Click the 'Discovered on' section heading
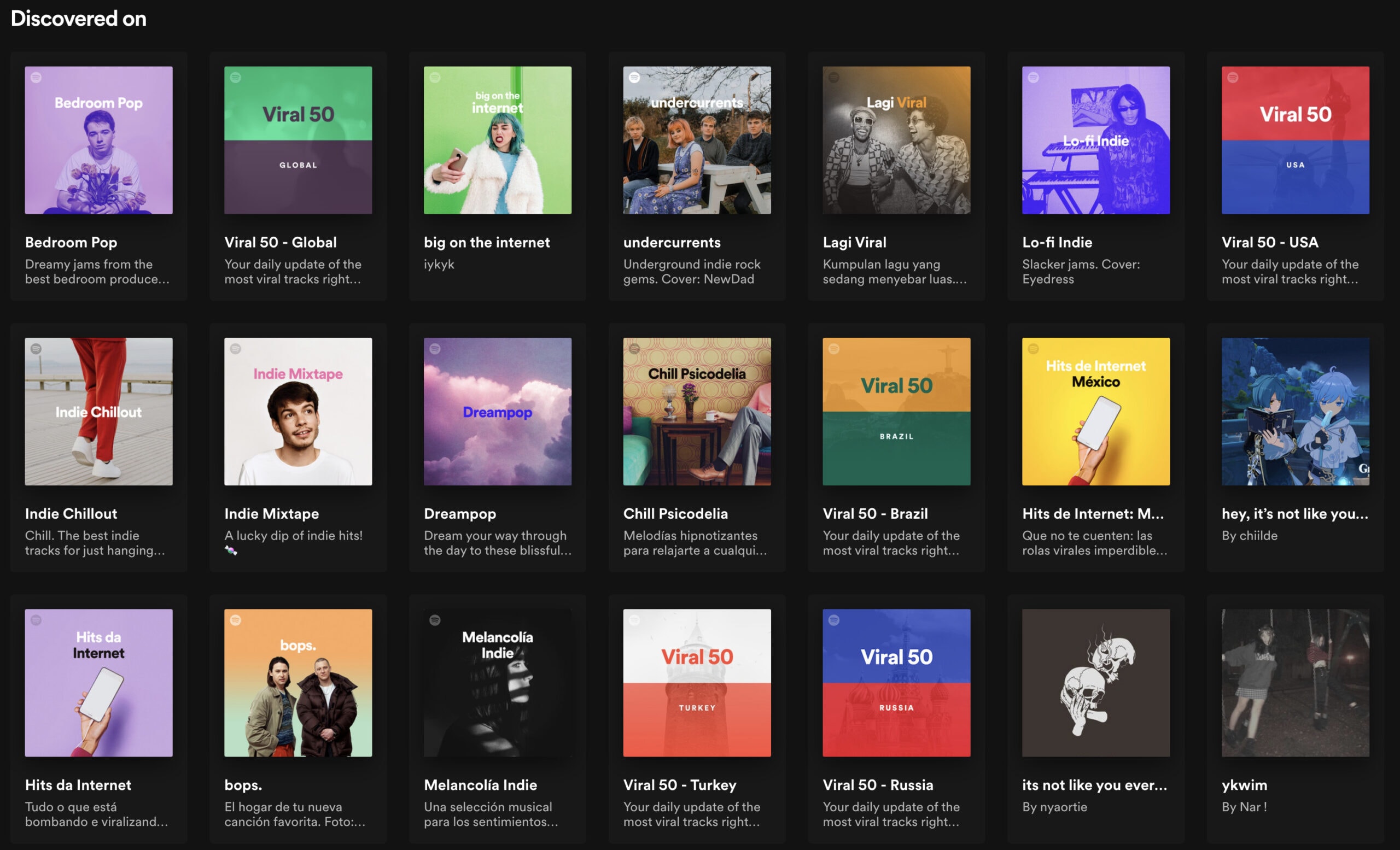This screenshot has width=1400, height=850. tap(78, 19)
